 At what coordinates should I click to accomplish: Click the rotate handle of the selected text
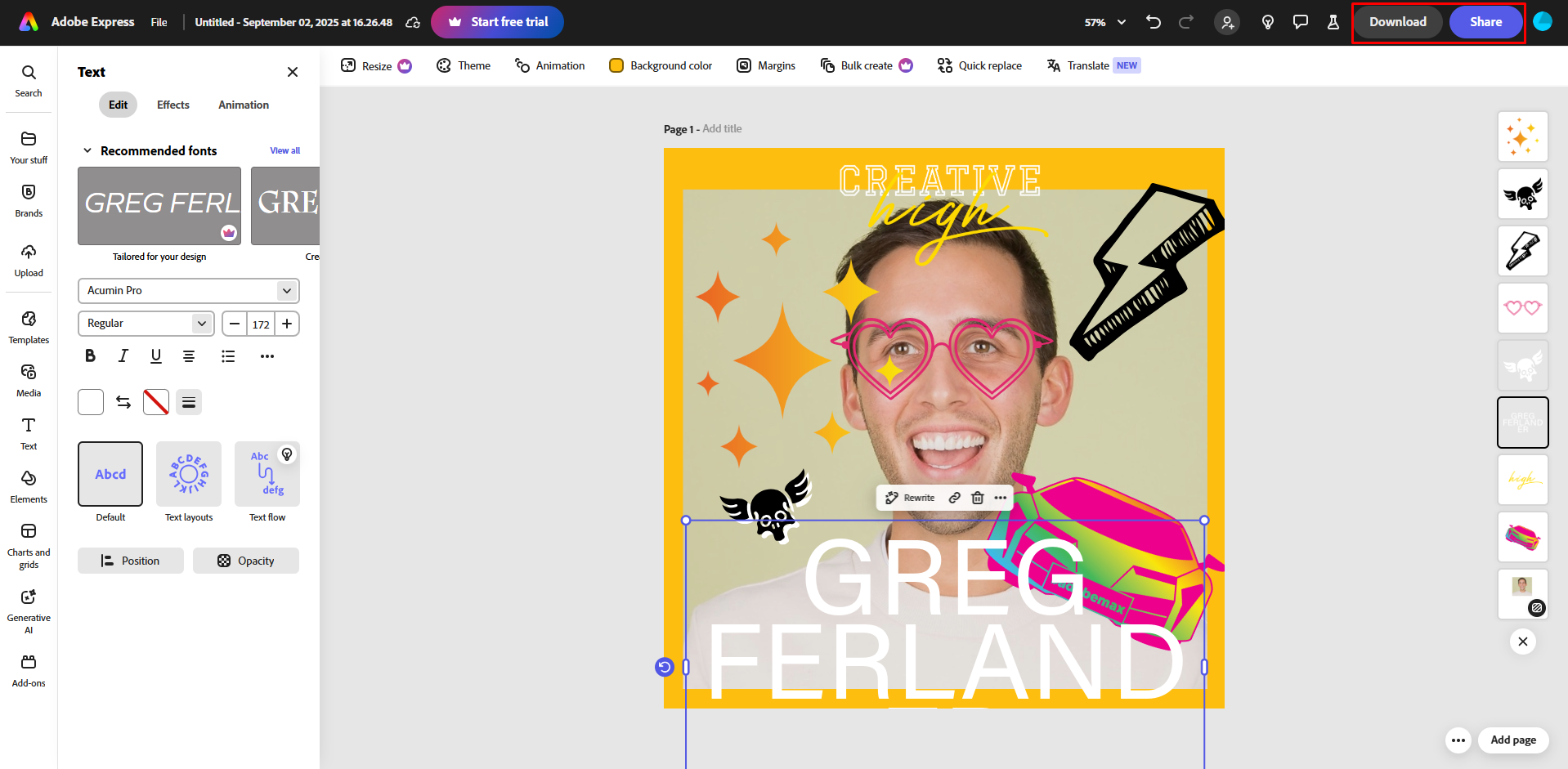665,668
